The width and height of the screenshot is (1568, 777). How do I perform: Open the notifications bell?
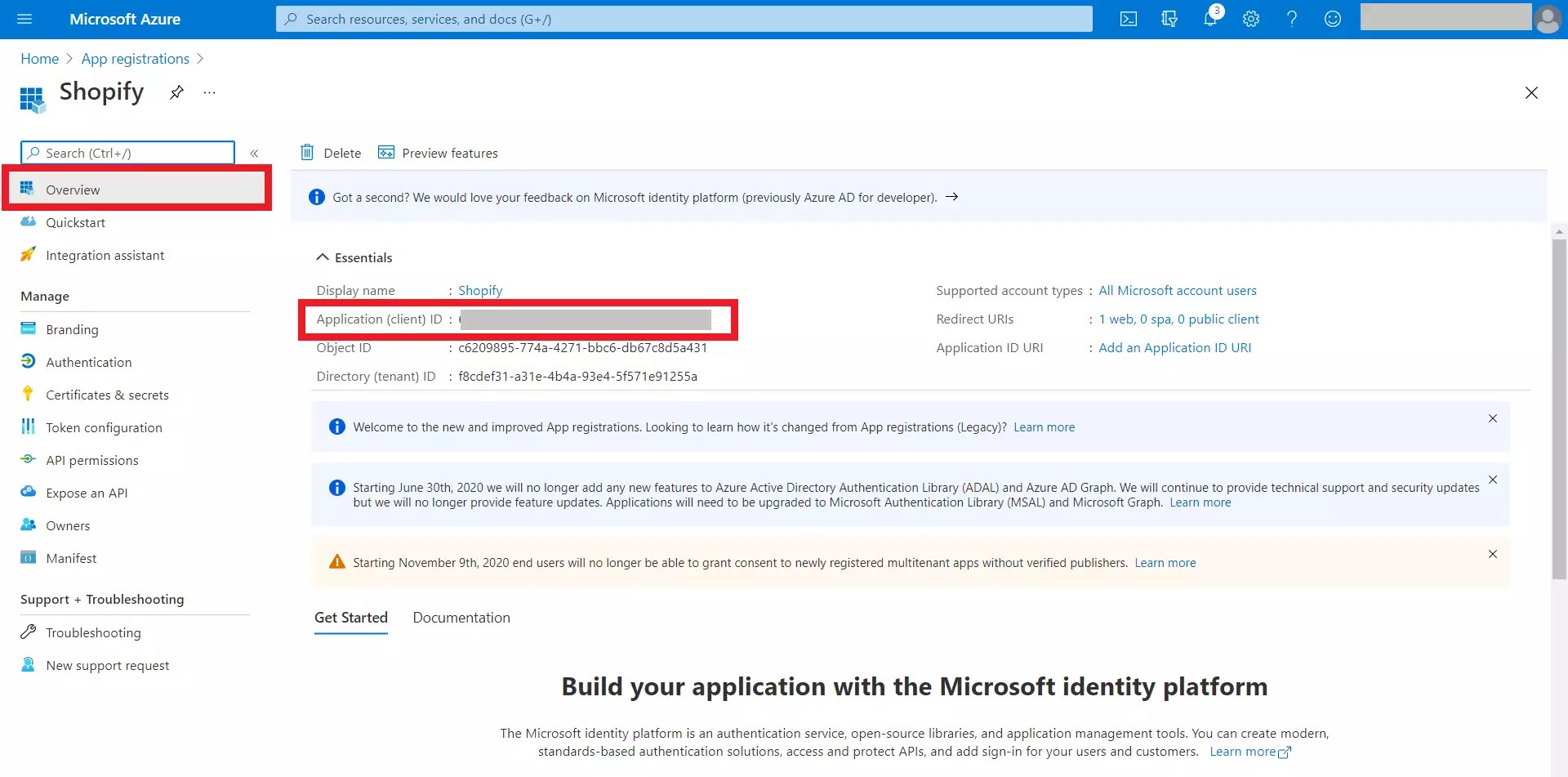[1210, 19]
